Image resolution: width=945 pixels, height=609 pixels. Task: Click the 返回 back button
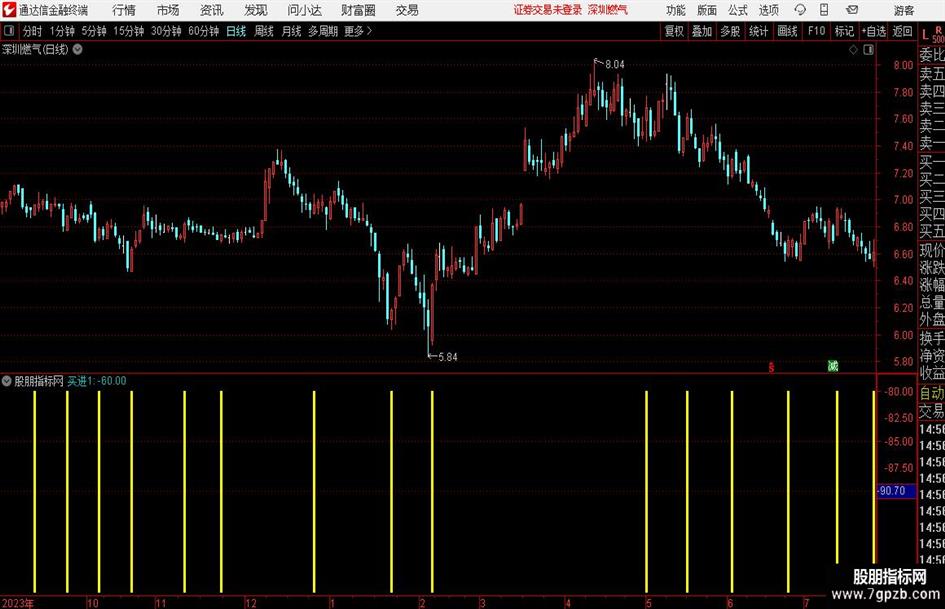[x=902, y=31]
